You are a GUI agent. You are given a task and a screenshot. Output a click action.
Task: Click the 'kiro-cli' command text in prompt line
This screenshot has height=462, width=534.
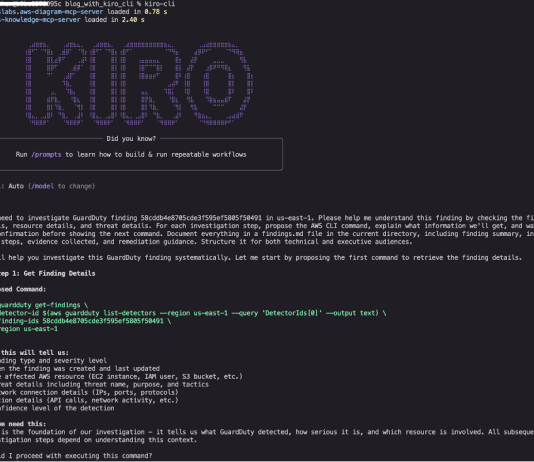159,4
